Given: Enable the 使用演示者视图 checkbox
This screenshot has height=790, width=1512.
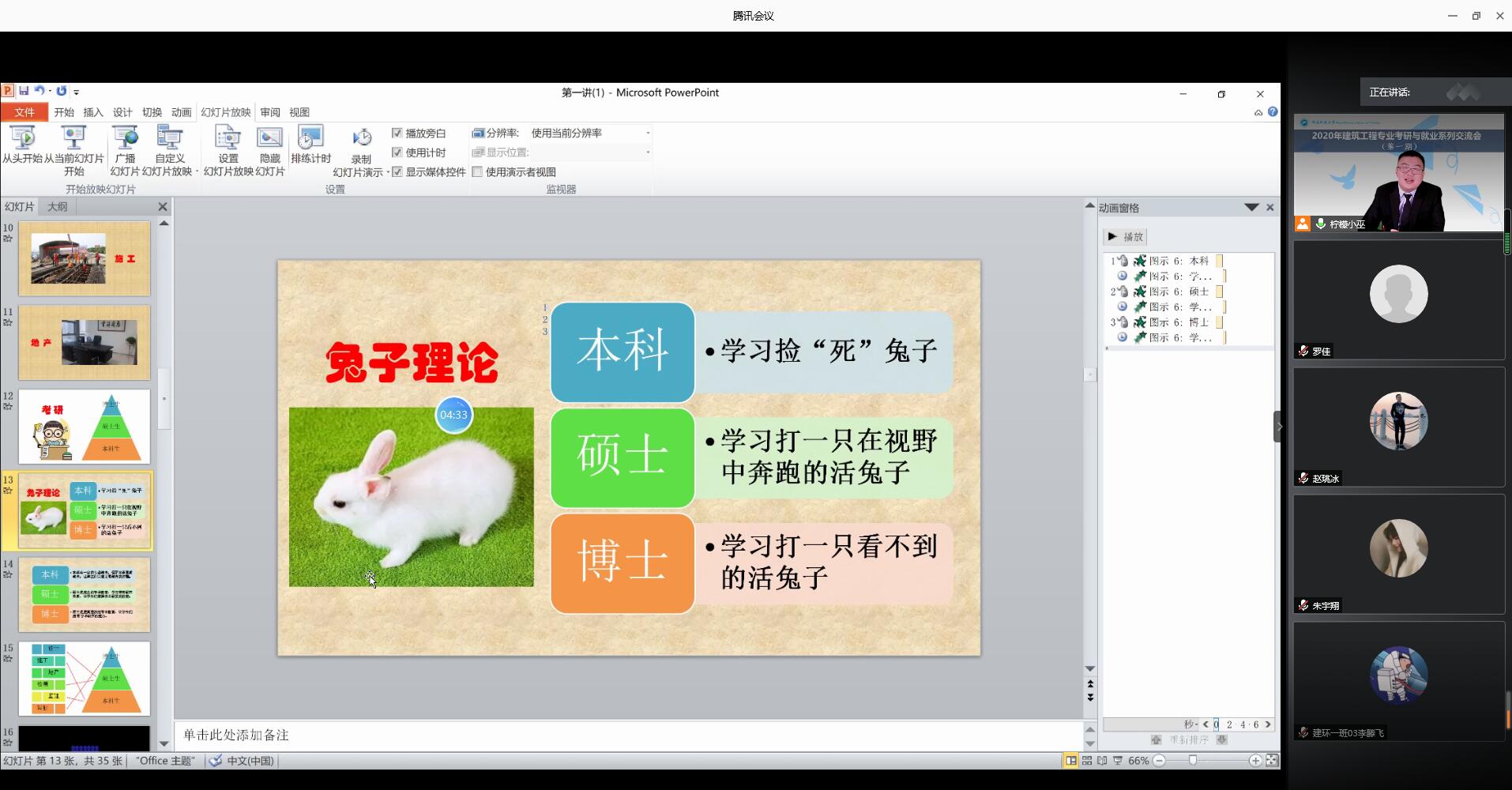Looking at the screenshot, I should click(x=478, y=171).
